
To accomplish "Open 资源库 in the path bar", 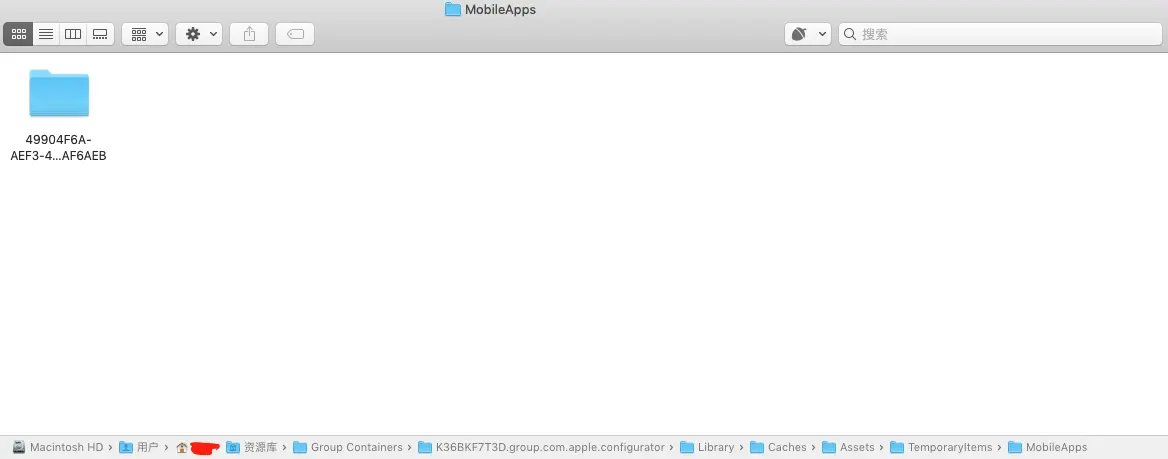I will pos(252,447).
